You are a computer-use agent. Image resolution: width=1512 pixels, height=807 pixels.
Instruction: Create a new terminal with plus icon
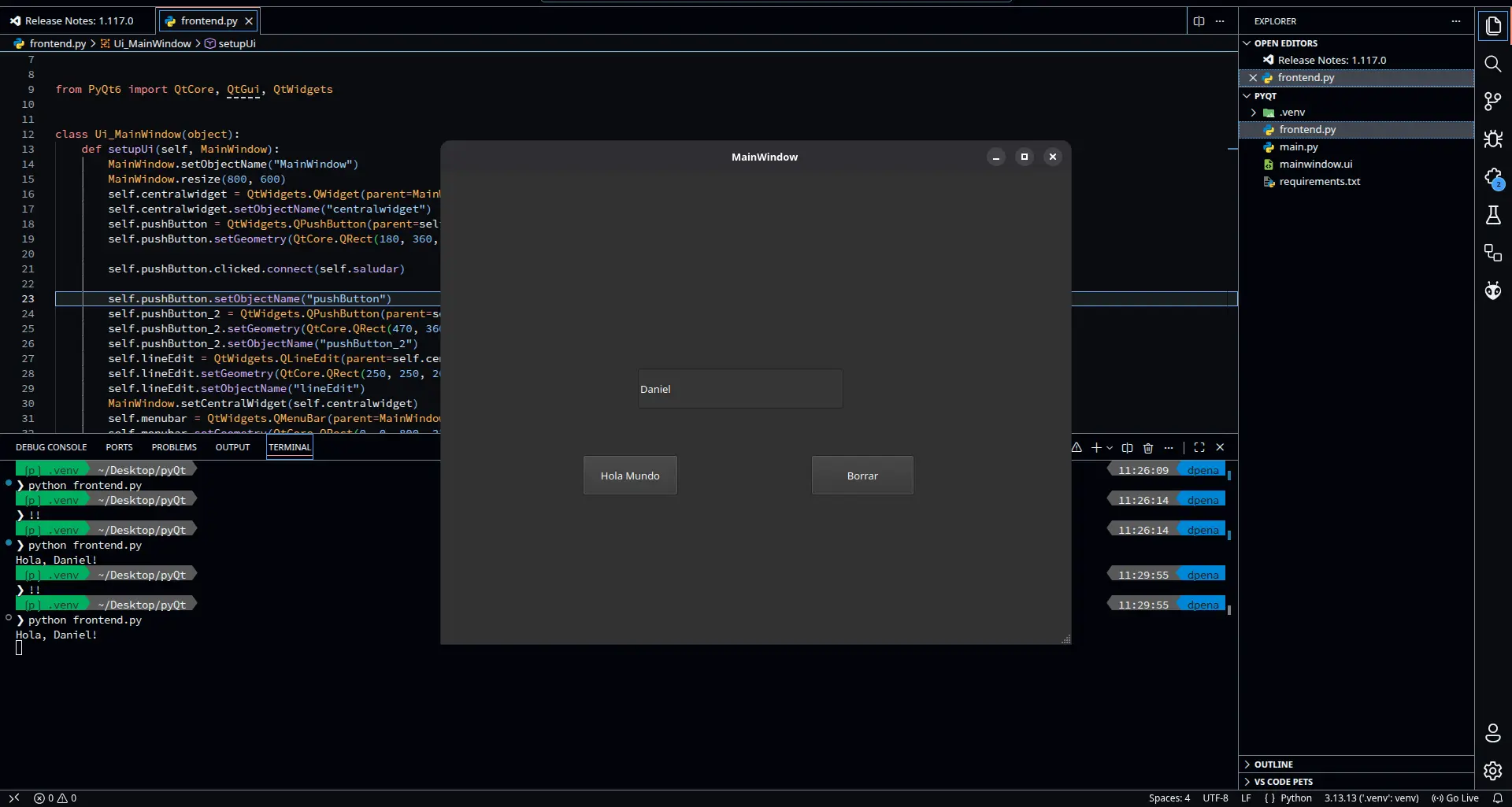coord(1096,447)
